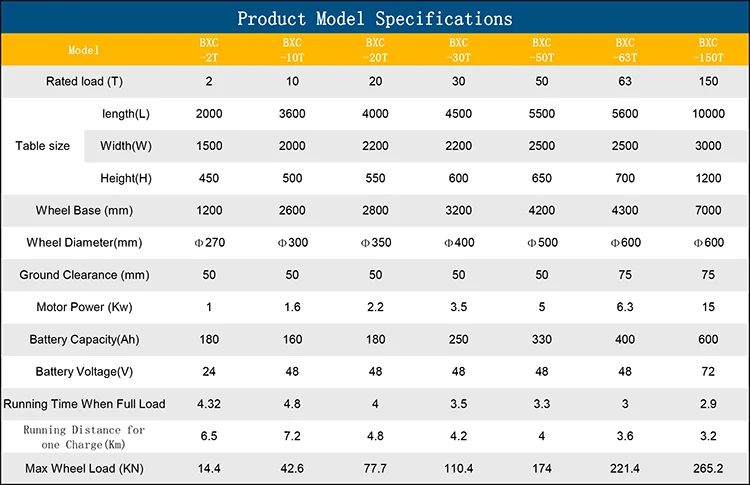Click the Max Wheel Load (KN) label
The width and height of the screenshot is (750, 485).
(84, 468)
